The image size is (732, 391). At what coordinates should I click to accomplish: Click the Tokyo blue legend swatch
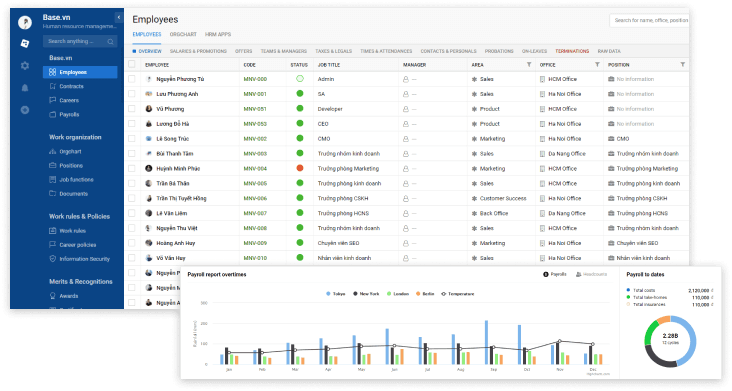[328, 294]
